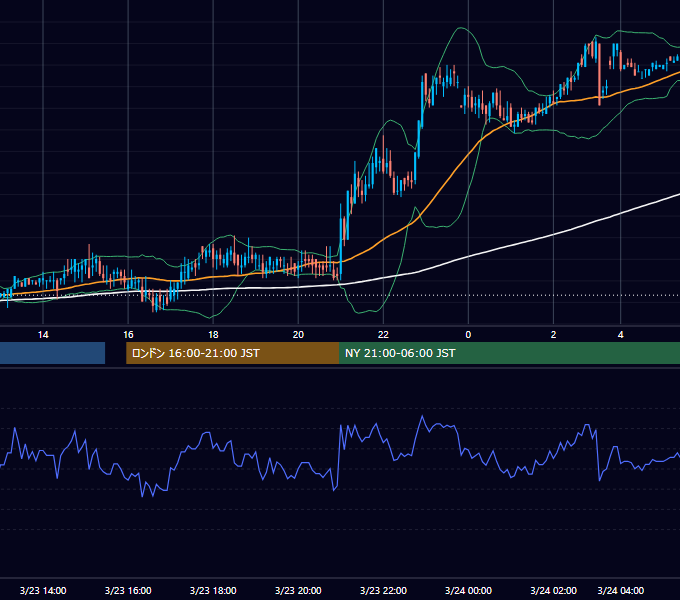Click the '3/24 04:00' date label

coord(621,590)
